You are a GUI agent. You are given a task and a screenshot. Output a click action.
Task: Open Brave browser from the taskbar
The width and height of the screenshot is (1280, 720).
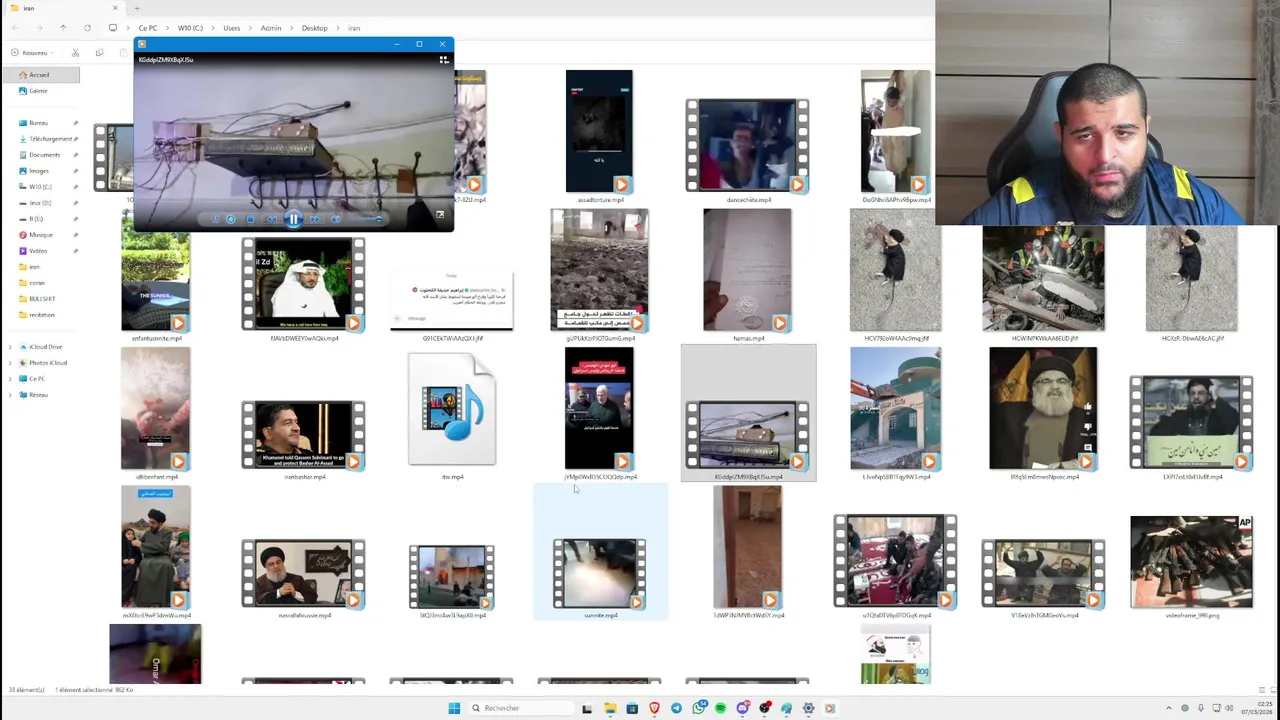click(x=654, y=708)
